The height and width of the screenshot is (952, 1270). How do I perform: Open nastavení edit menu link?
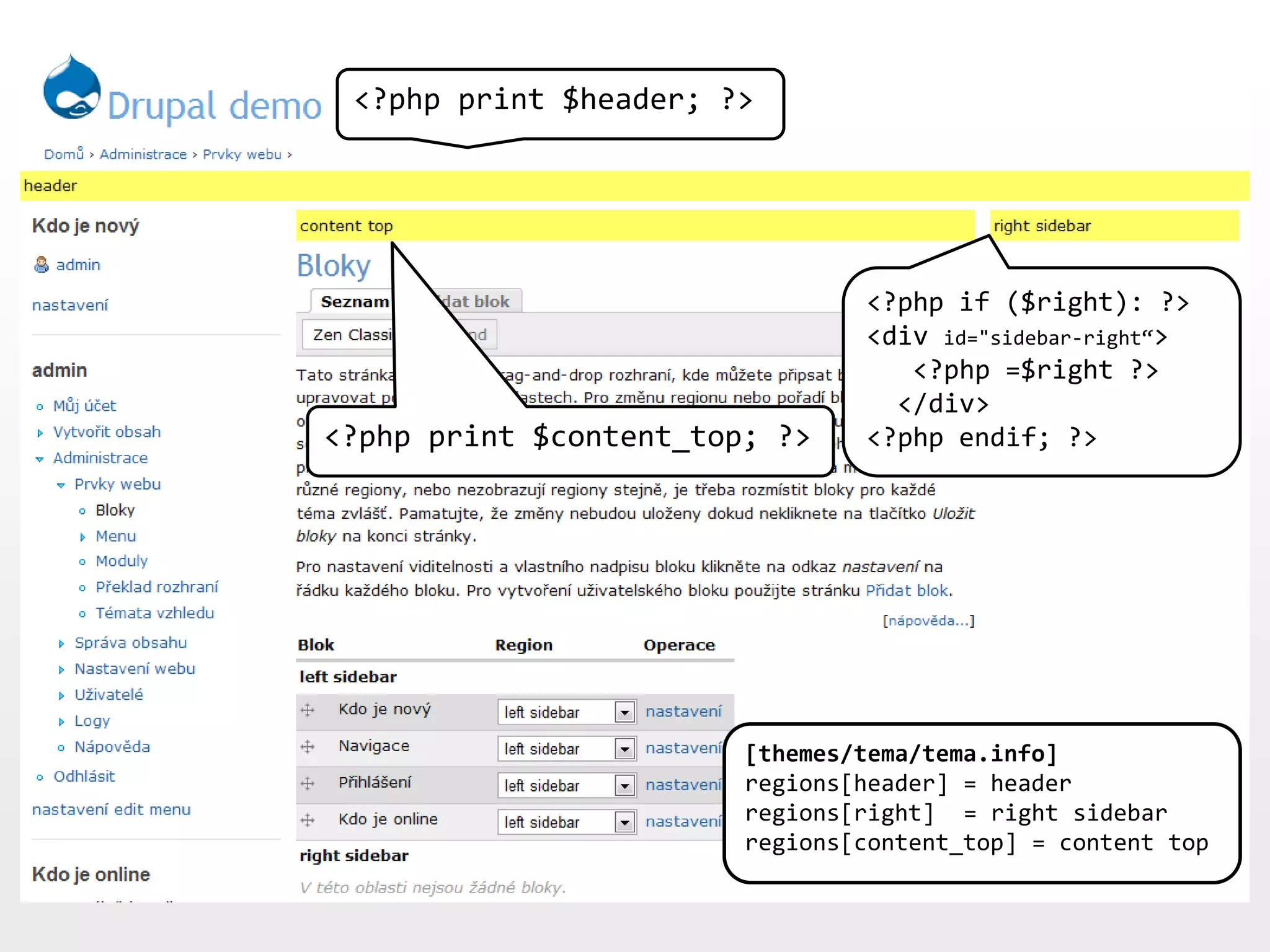[x=112, y=809]
